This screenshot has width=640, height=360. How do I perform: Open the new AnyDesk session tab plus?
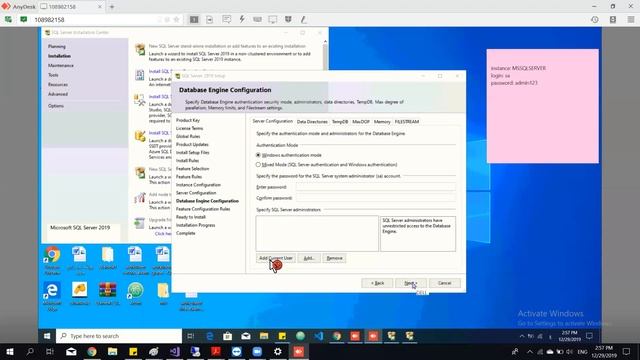click(112, 7)
